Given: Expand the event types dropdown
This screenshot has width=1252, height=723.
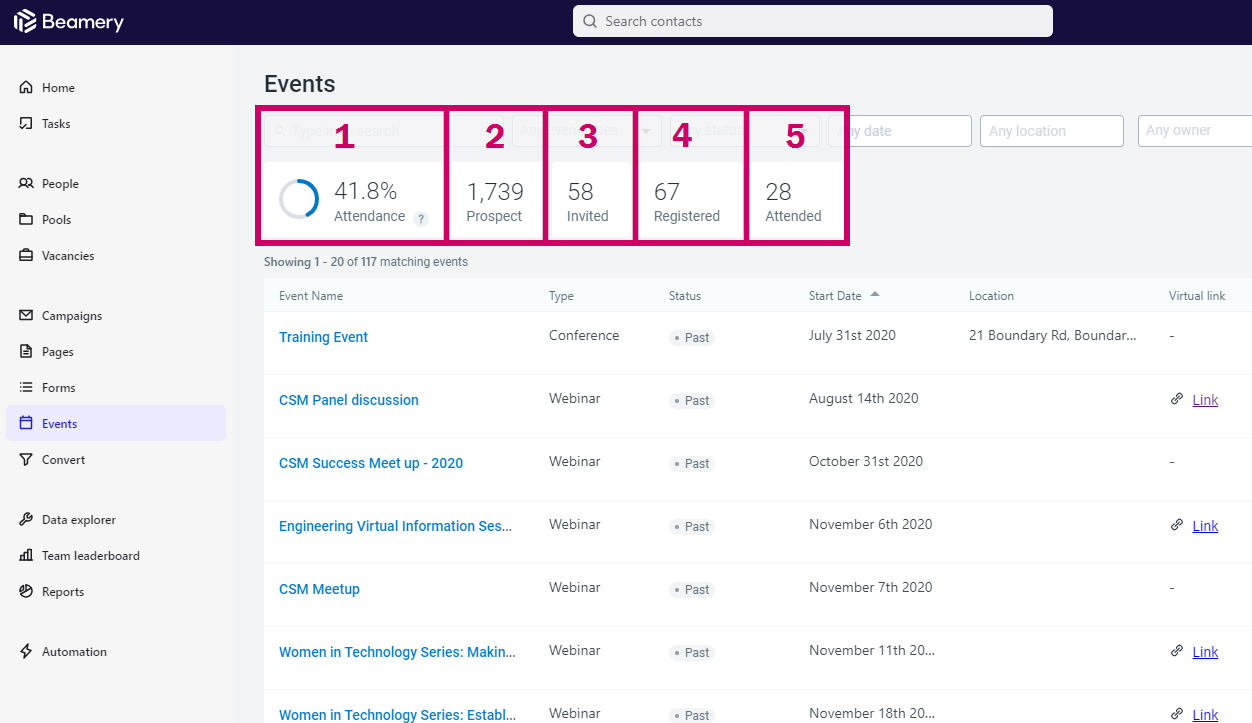Looking at the screenshot, I should [x=586, y=131].
